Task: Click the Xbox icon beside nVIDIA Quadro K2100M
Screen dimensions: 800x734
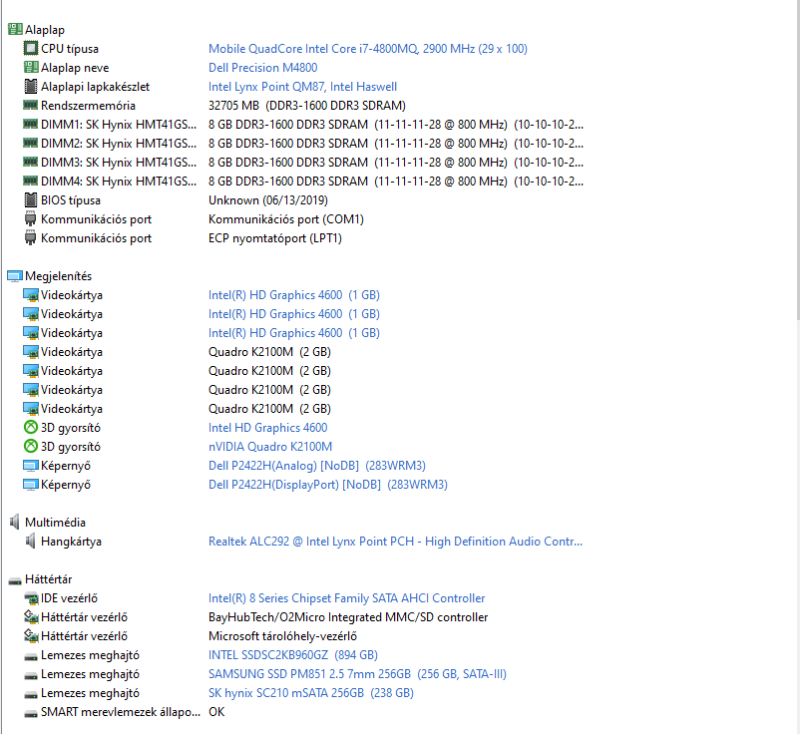Action: coord(31,446)
